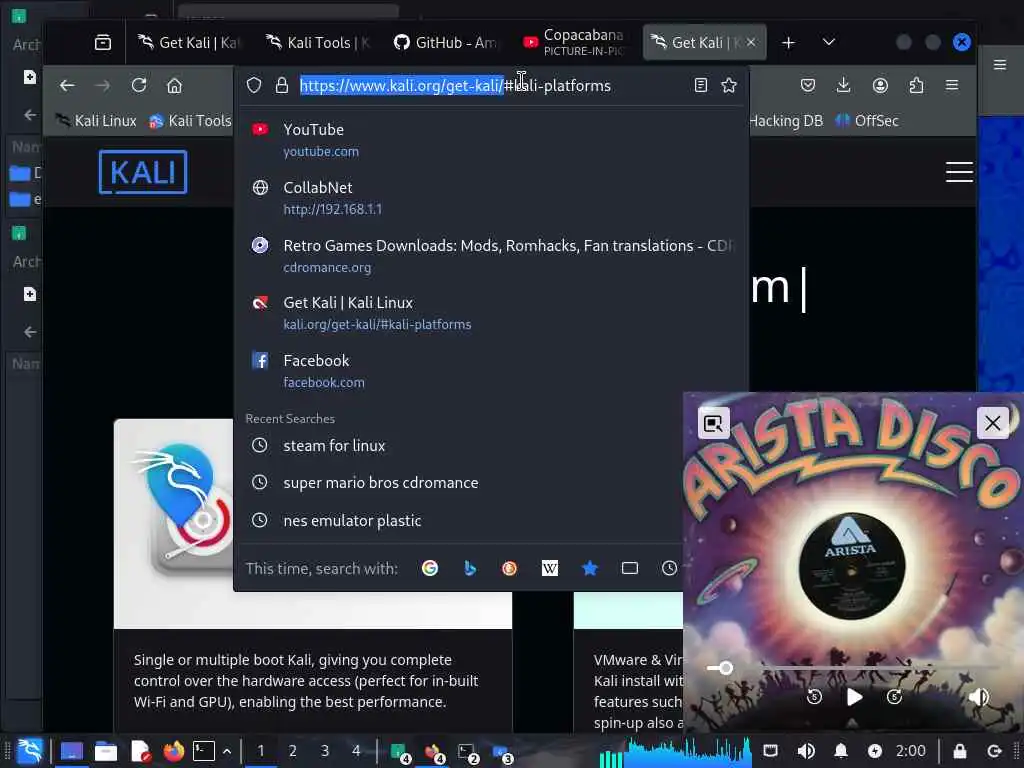Open file manager from taskbar
Screen dimensions: 1024x768
point(105,752)
